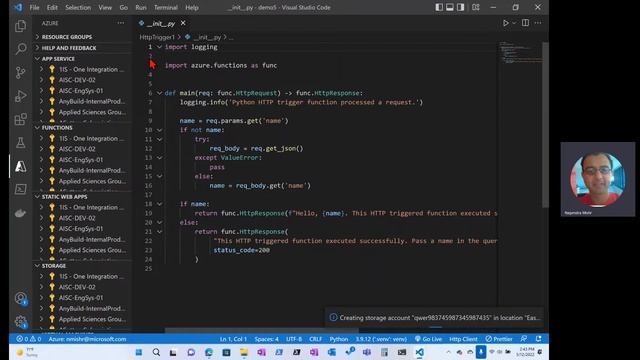Click the 3.9.12 venv interpreter selector

click(x=381, y=339)
